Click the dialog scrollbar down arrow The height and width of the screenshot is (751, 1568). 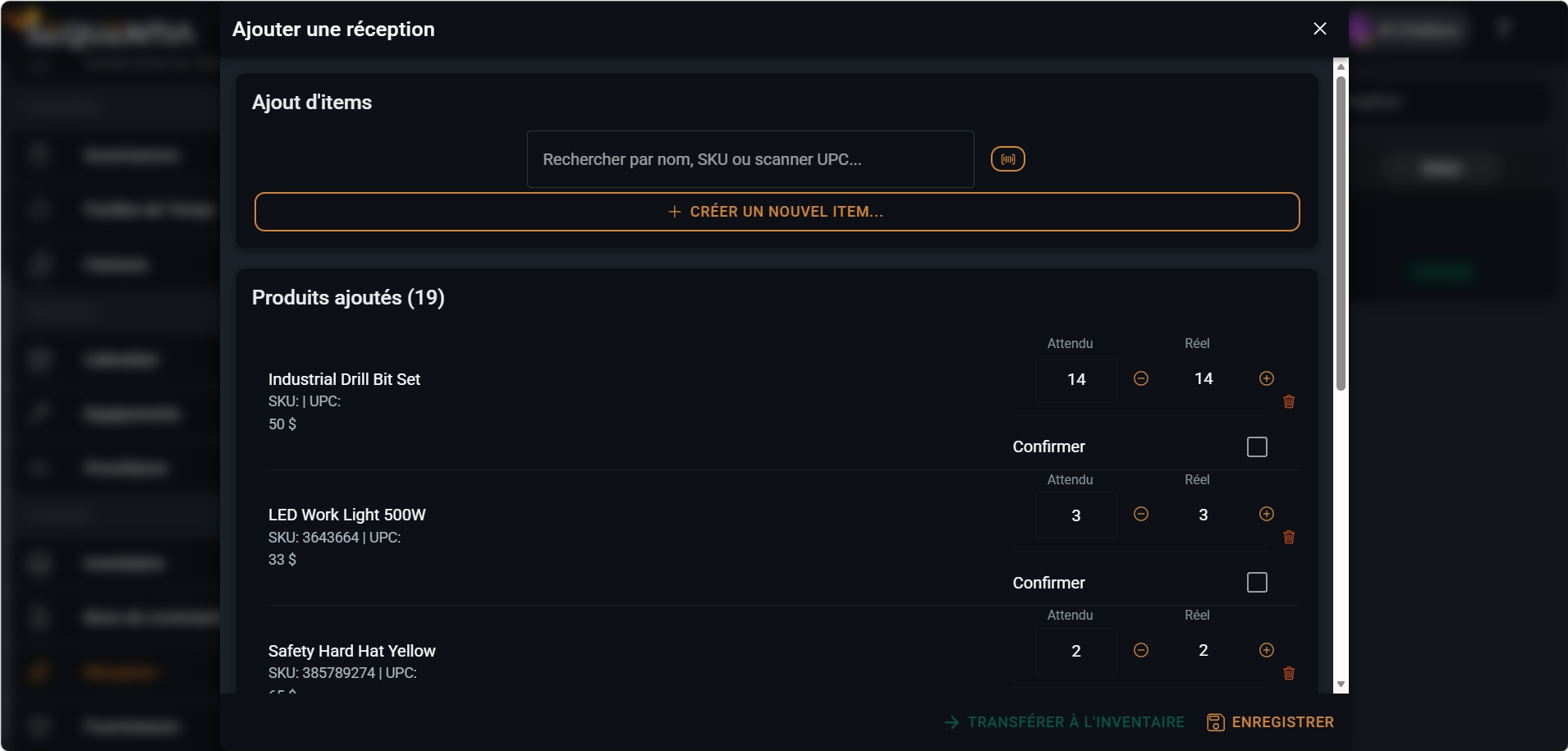1341,685
